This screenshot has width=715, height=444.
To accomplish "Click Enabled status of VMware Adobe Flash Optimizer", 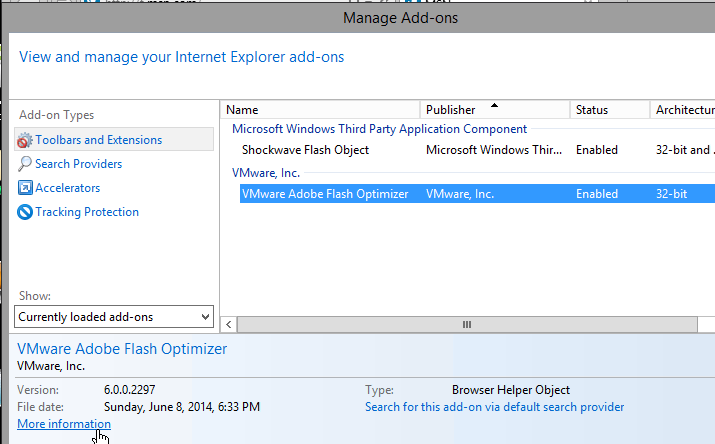I will pyautogui.click(x=596, y=194).
